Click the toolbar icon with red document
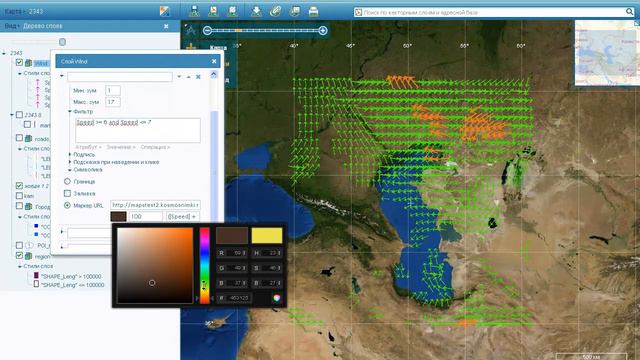640x360 pixels. coord(213,11)
